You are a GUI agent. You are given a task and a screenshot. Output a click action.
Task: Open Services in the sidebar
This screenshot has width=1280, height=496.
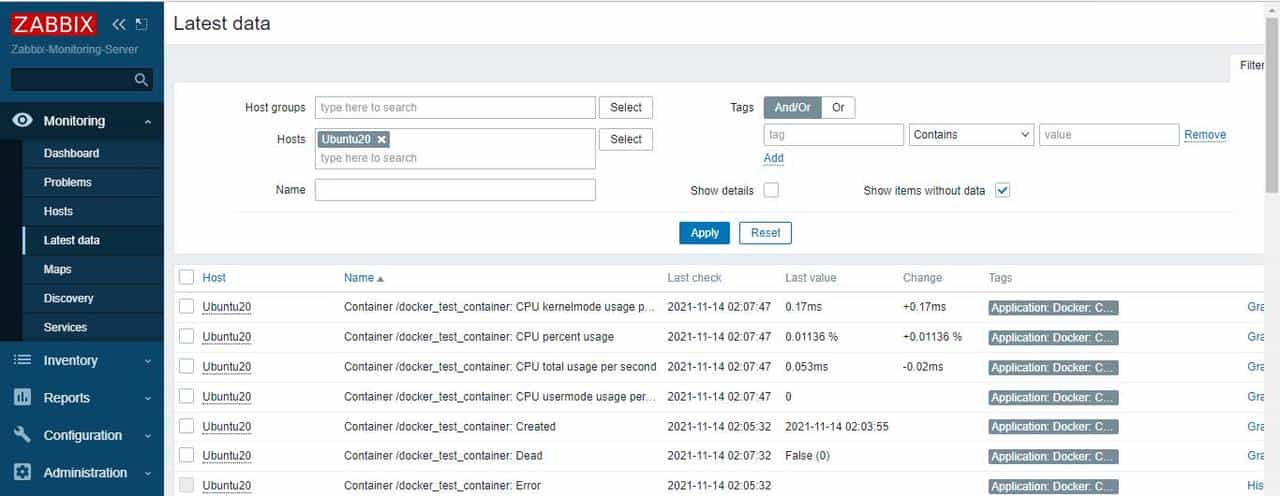[x=65, y=327]
